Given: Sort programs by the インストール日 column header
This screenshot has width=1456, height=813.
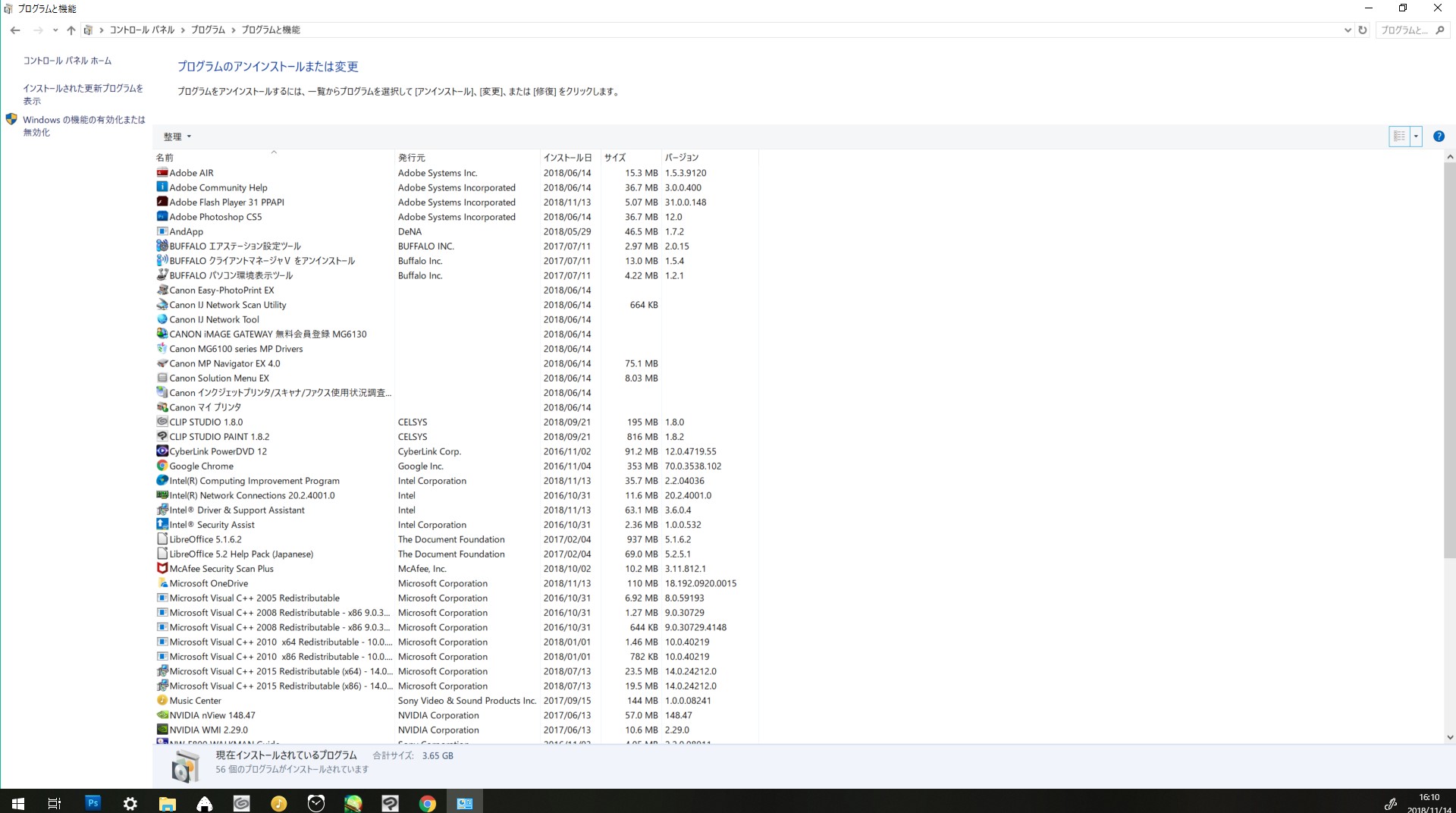Looking at the screenshot, I should click(570, 158).
